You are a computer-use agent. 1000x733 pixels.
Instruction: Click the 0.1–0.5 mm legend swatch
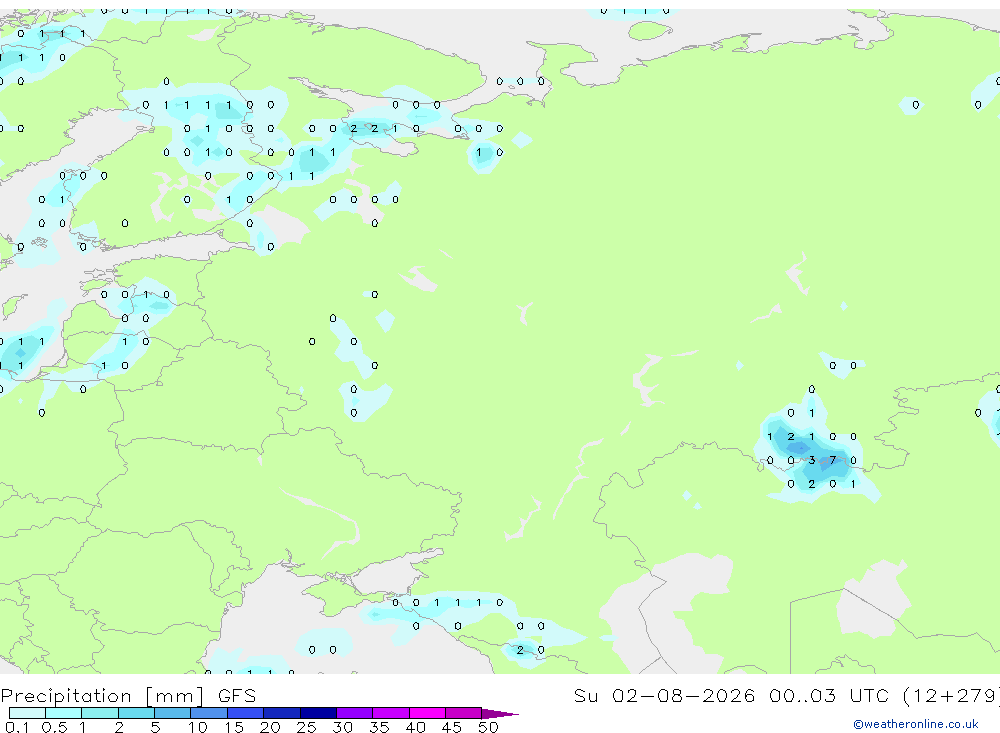tap(27, 713)
